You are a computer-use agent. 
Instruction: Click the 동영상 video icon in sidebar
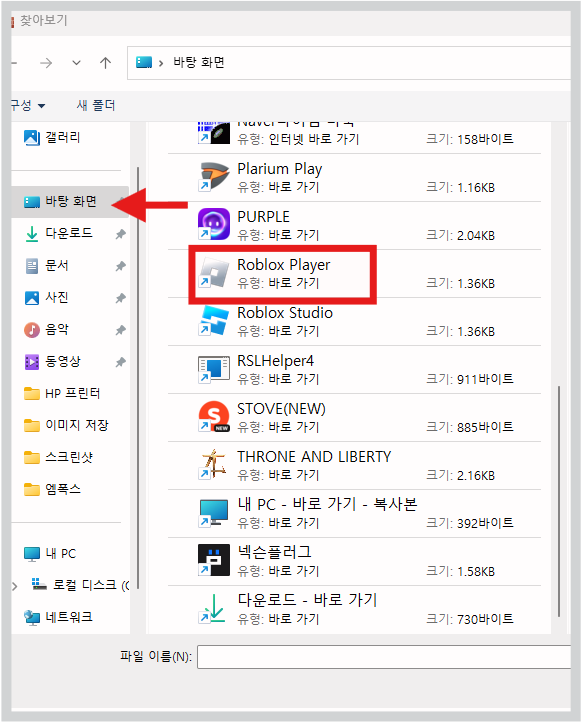pos(32,362)
